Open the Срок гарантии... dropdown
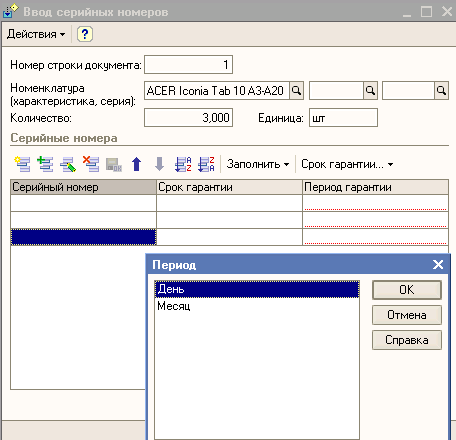Viewport: 456px width, 440px height. [x=347, y=164]
